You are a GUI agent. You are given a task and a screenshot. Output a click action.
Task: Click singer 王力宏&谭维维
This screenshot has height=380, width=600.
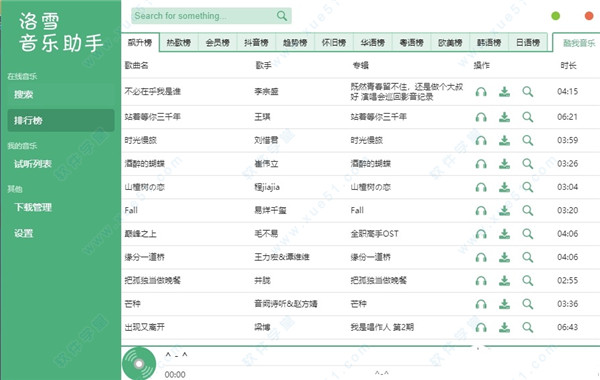[282, 257]
